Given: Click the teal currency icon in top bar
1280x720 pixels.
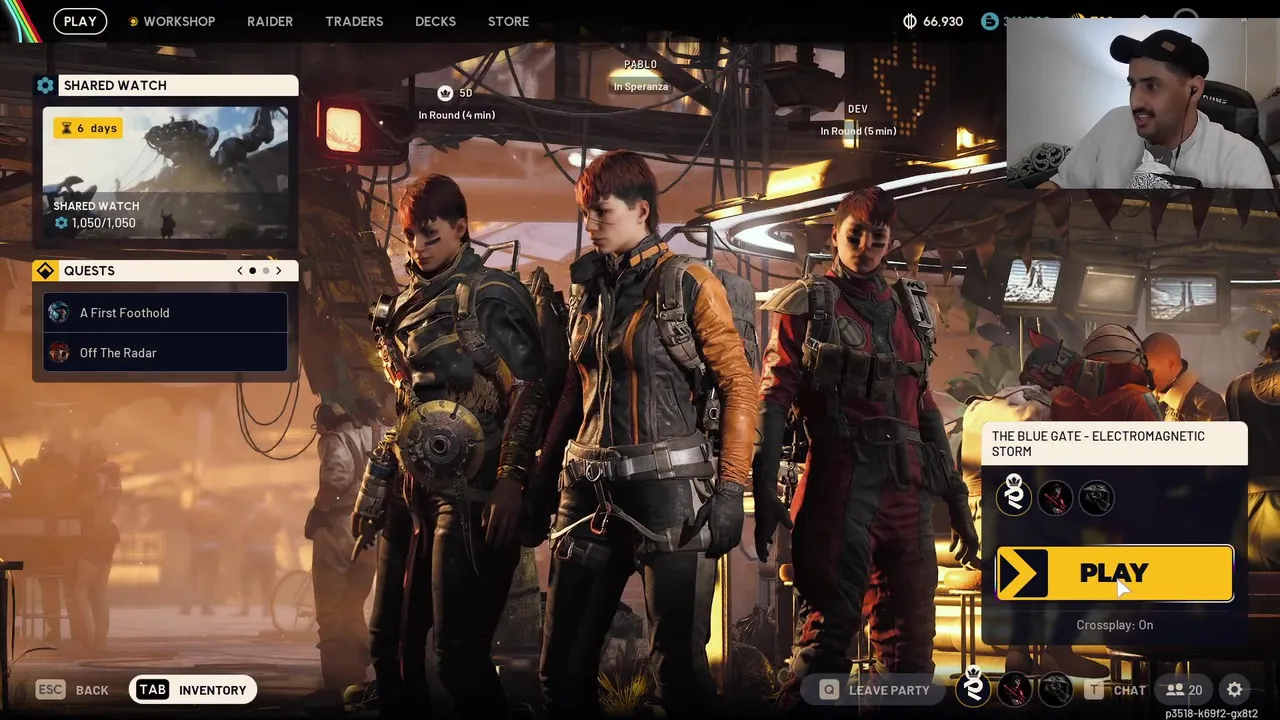Looking at the screenshot, I should pos(990,21).
